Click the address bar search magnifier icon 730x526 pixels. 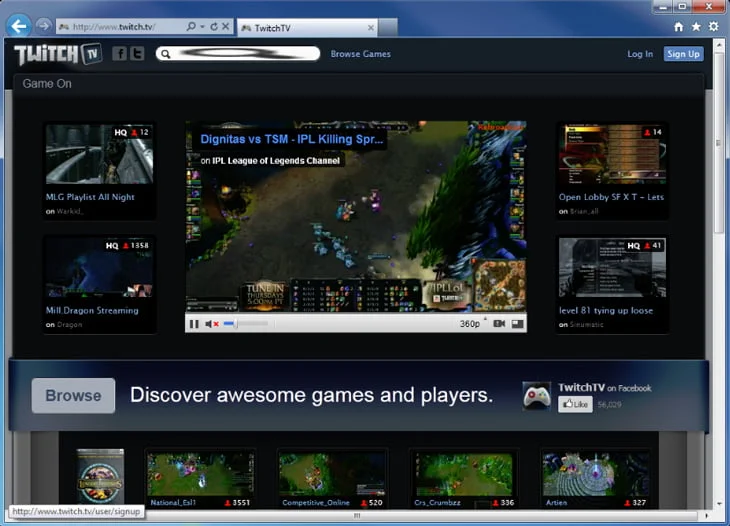(x=191, y=27)
